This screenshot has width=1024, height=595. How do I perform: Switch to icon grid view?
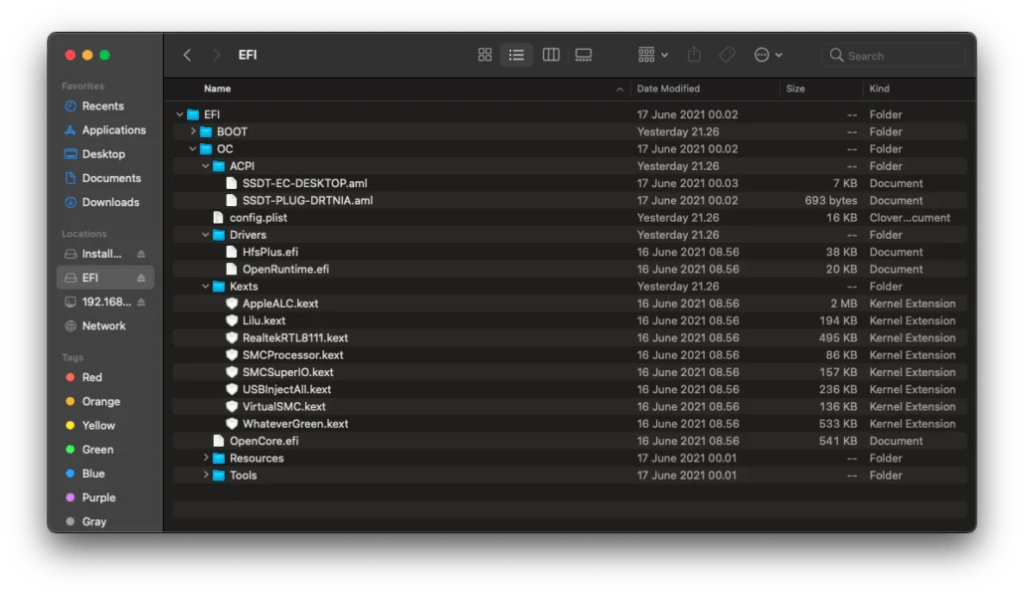pyautogui.click(x=485, y=55)
